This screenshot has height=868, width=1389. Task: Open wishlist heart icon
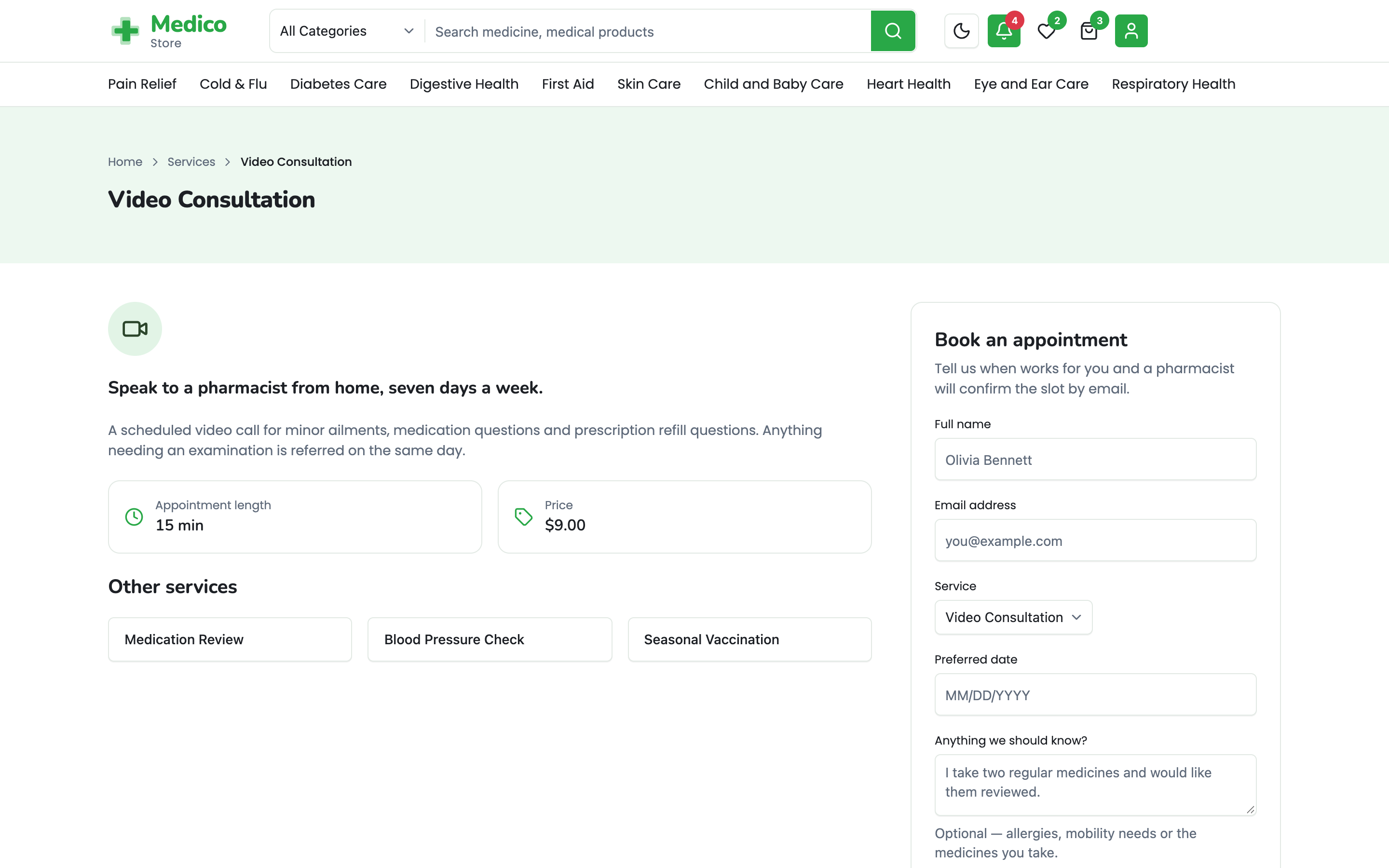[x=1047, y=31]
